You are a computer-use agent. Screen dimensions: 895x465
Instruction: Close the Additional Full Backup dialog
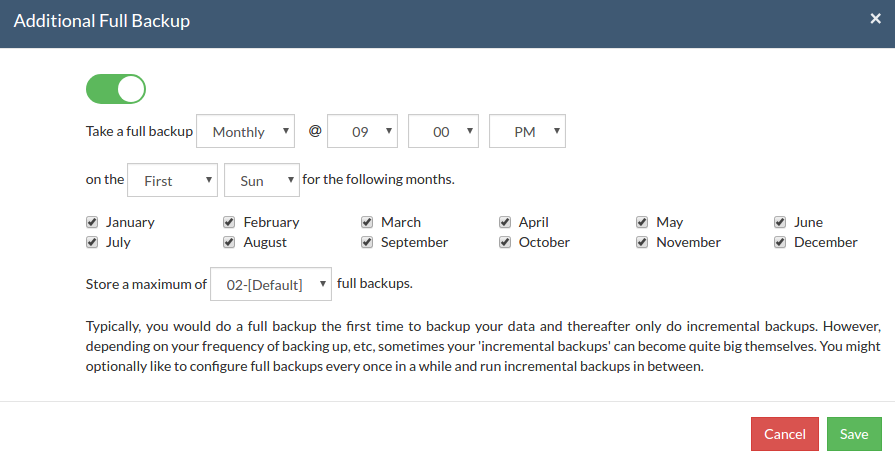(x=875, y=19)
